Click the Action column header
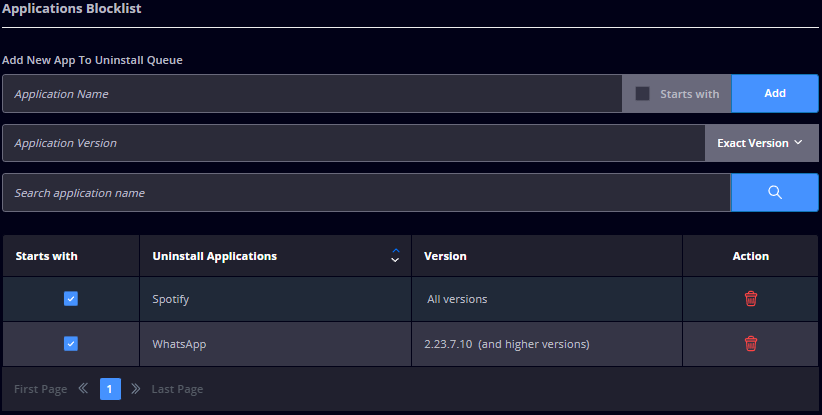The image size is (822, 415). pyautogui.click(x=751, y=256)
